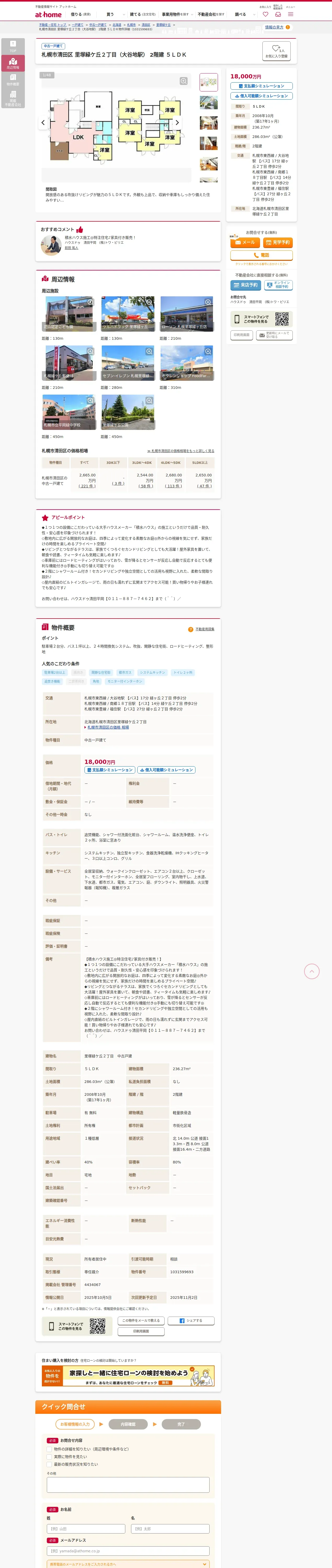Open the header hamburger menu icon
This screenshot has width=332, height=1568.
(x=291, y=14)
